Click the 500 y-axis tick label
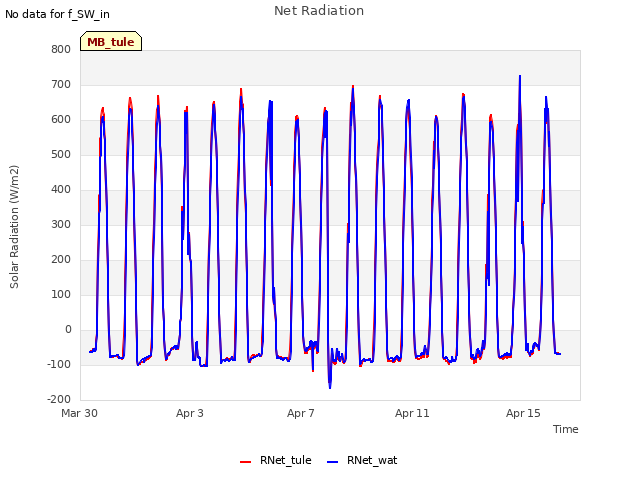640x480 pixels. point(61,154)
